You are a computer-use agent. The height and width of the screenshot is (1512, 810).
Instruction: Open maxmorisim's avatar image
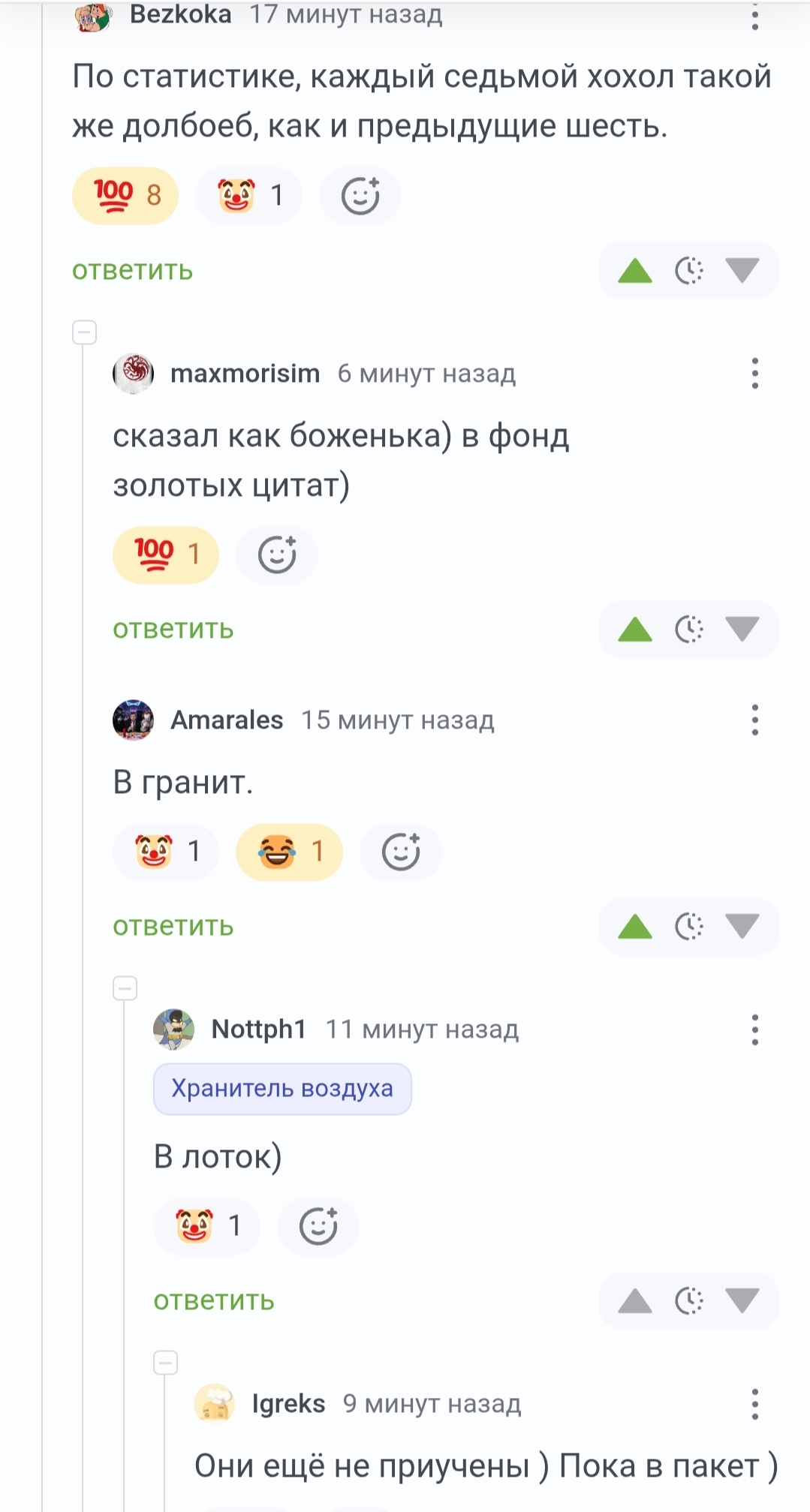[134, 373]
